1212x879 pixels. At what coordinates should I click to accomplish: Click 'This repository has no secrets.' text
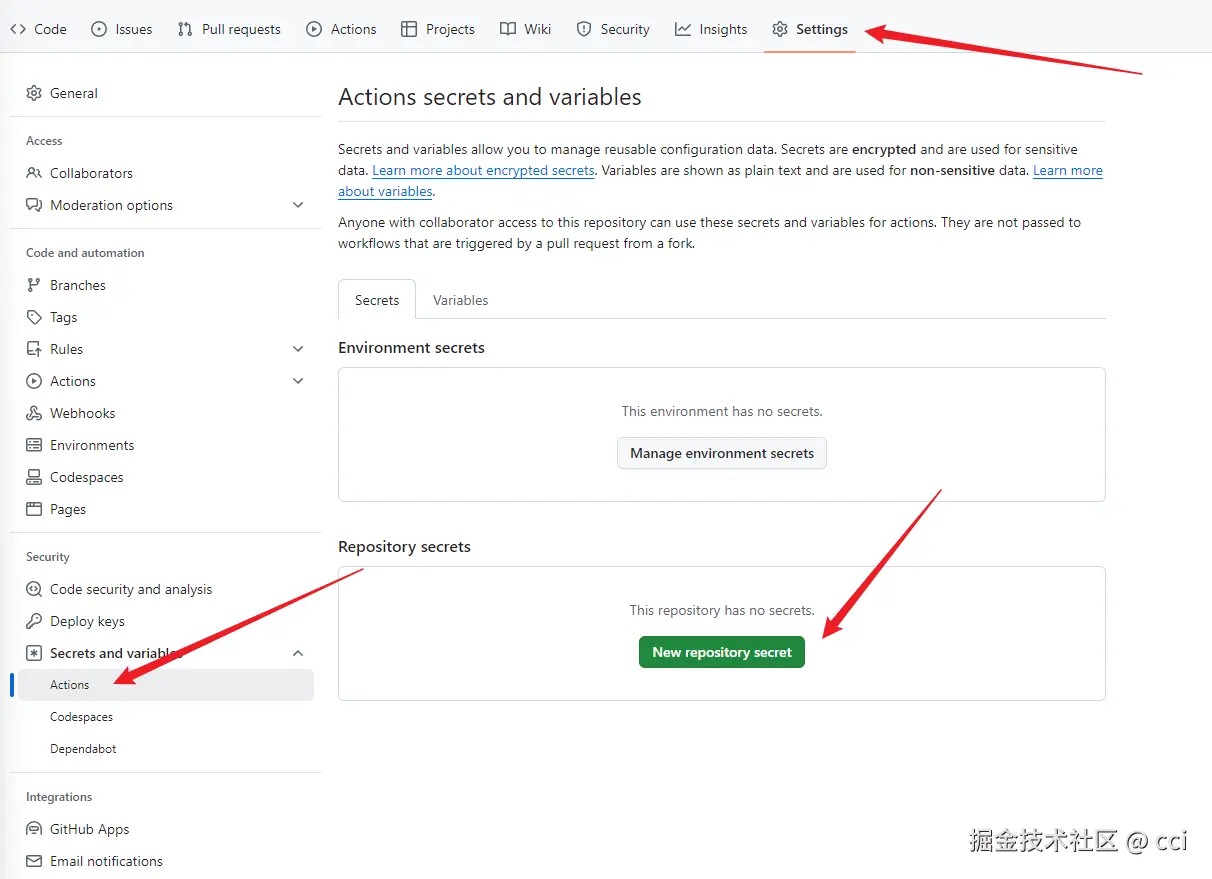tap(722, 610)
